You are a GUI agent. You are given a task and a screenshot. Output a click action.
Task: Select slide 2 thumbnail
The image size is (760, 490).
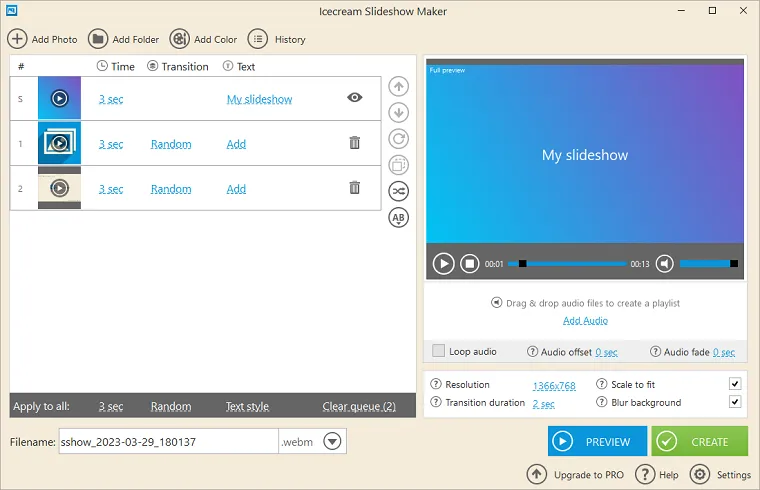(60, 188)
